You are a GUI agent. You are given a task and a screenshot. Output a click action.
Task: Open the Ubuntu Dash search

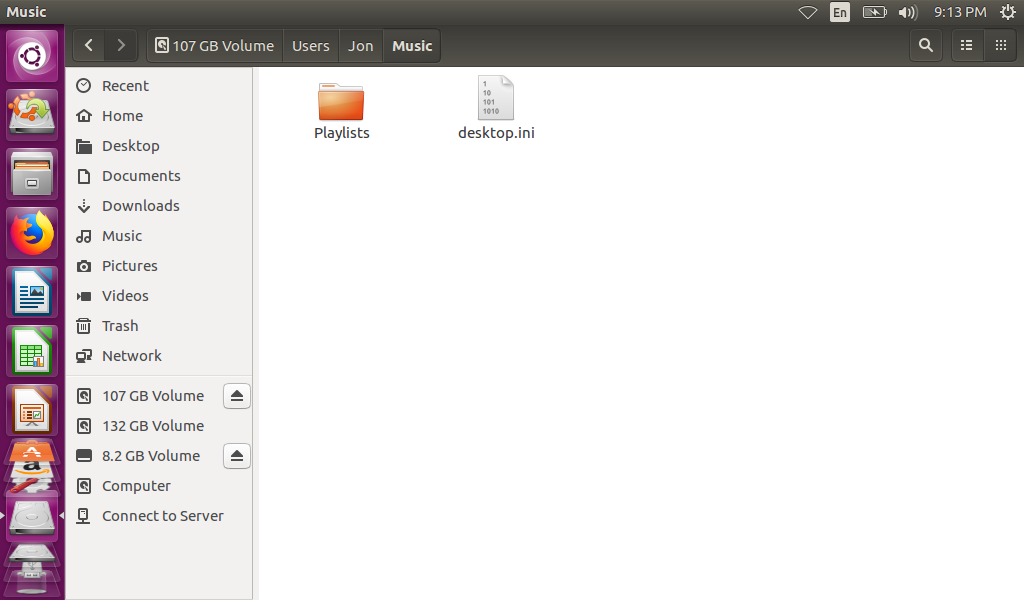click(32, 56)
